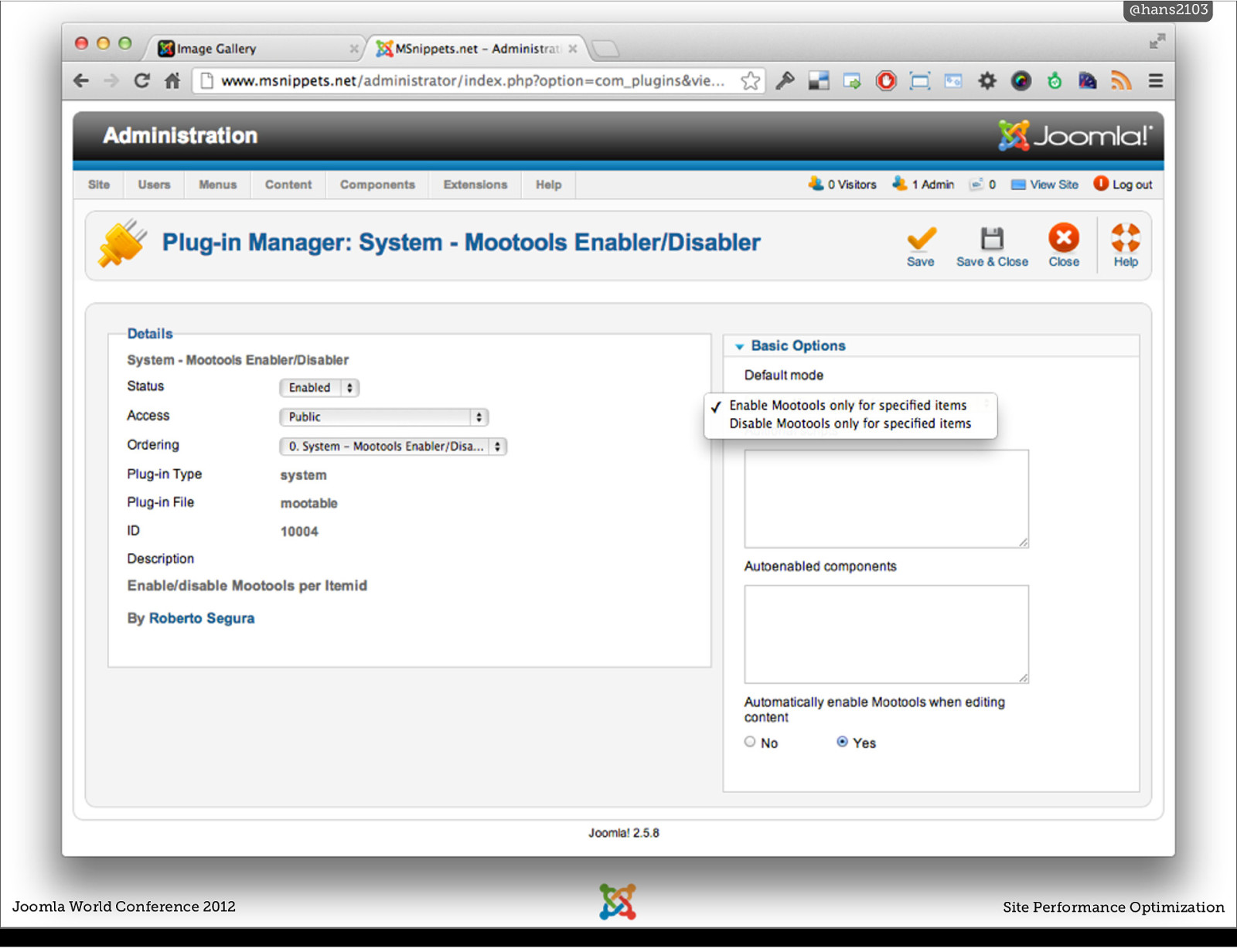Click the Log out link

click(x=1123, y=184)
